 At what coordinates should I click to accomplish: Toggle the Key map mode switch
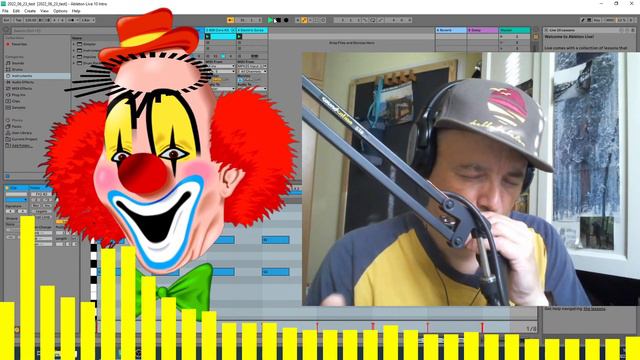pyautogui.click(x=597, y=20)
